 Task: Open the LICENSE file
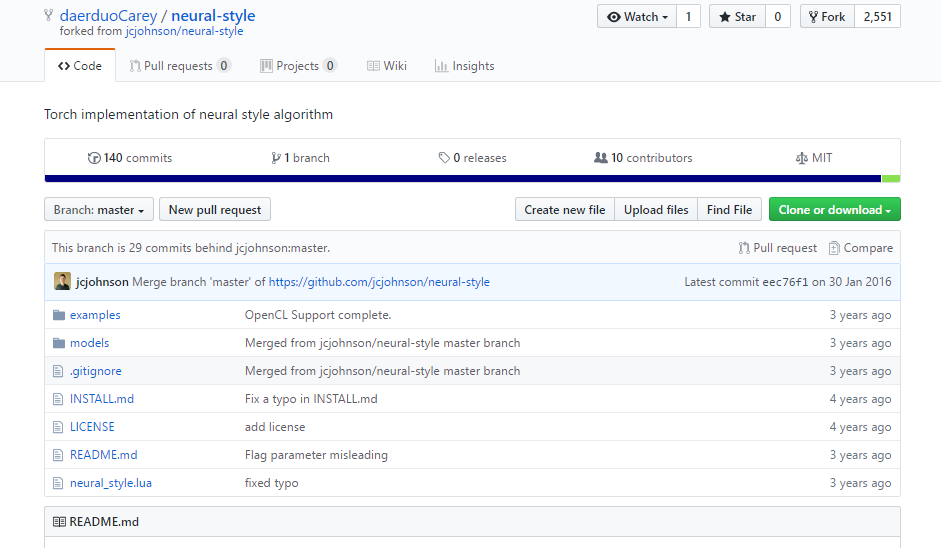pyautogui.click(x=92, y=427)
